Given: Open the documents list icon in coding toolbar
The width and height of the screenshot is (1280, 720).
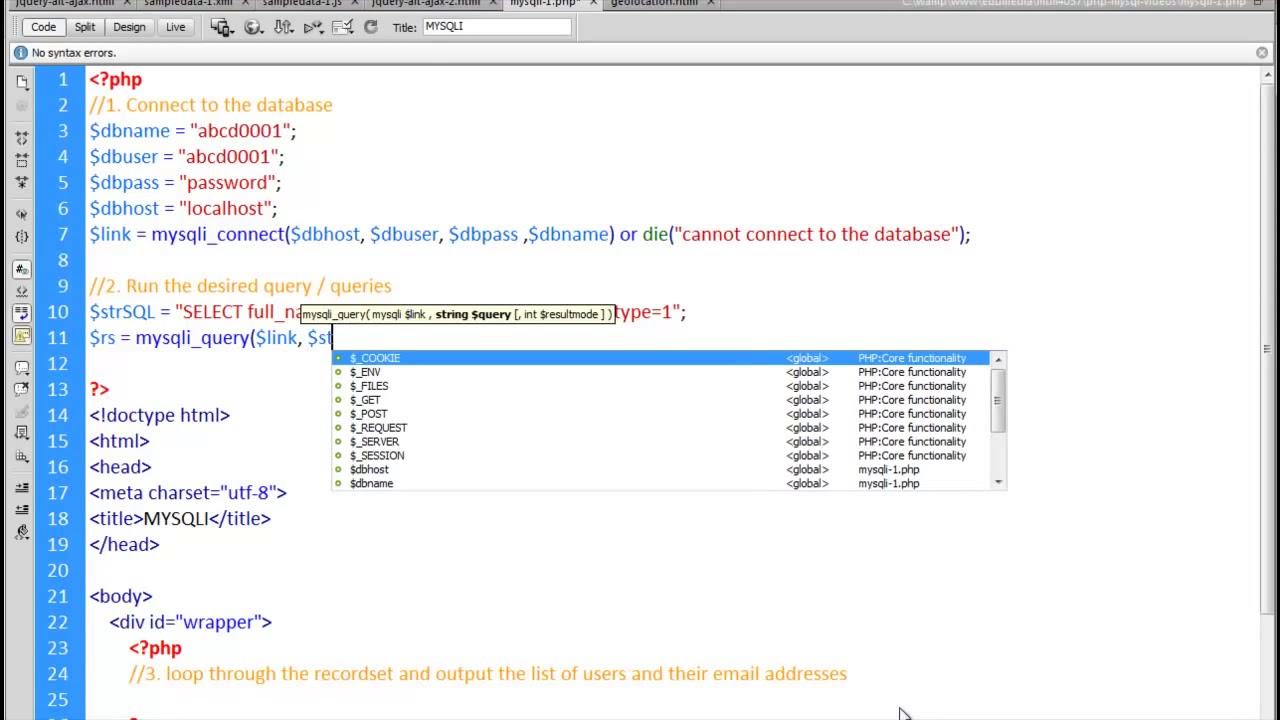Looking at the screenshot, I should pos(22,83).
